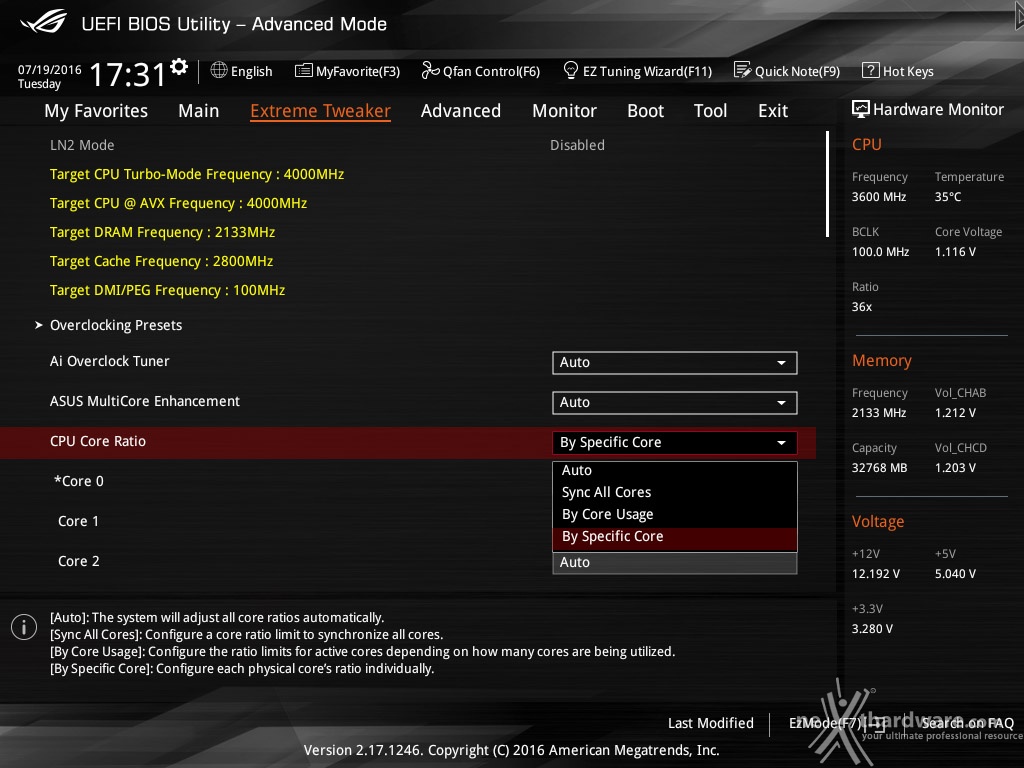
Task: Click the Core 2 Auto value field
Action: coord(675,563)
